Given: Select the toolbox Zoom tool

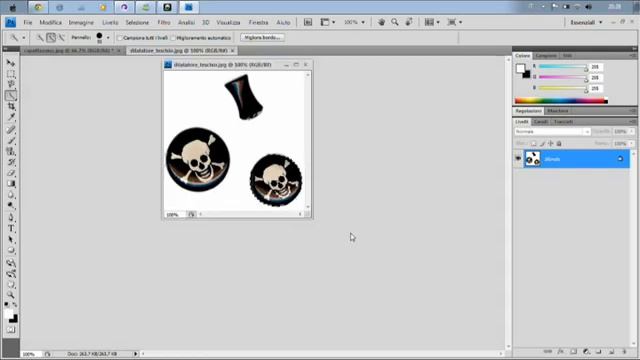Looking at the screenshot, I should (x=11, y=295).
